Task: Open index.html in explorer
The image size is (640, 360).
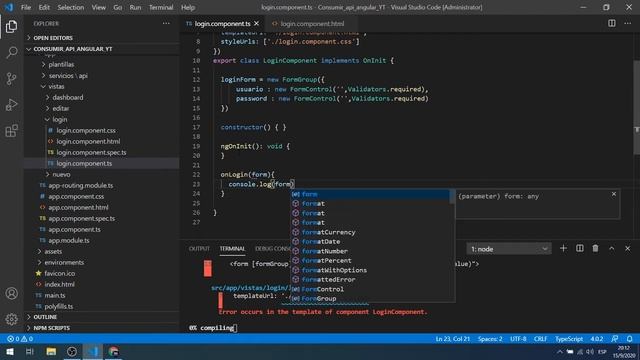Action: (x=59, y=284)
